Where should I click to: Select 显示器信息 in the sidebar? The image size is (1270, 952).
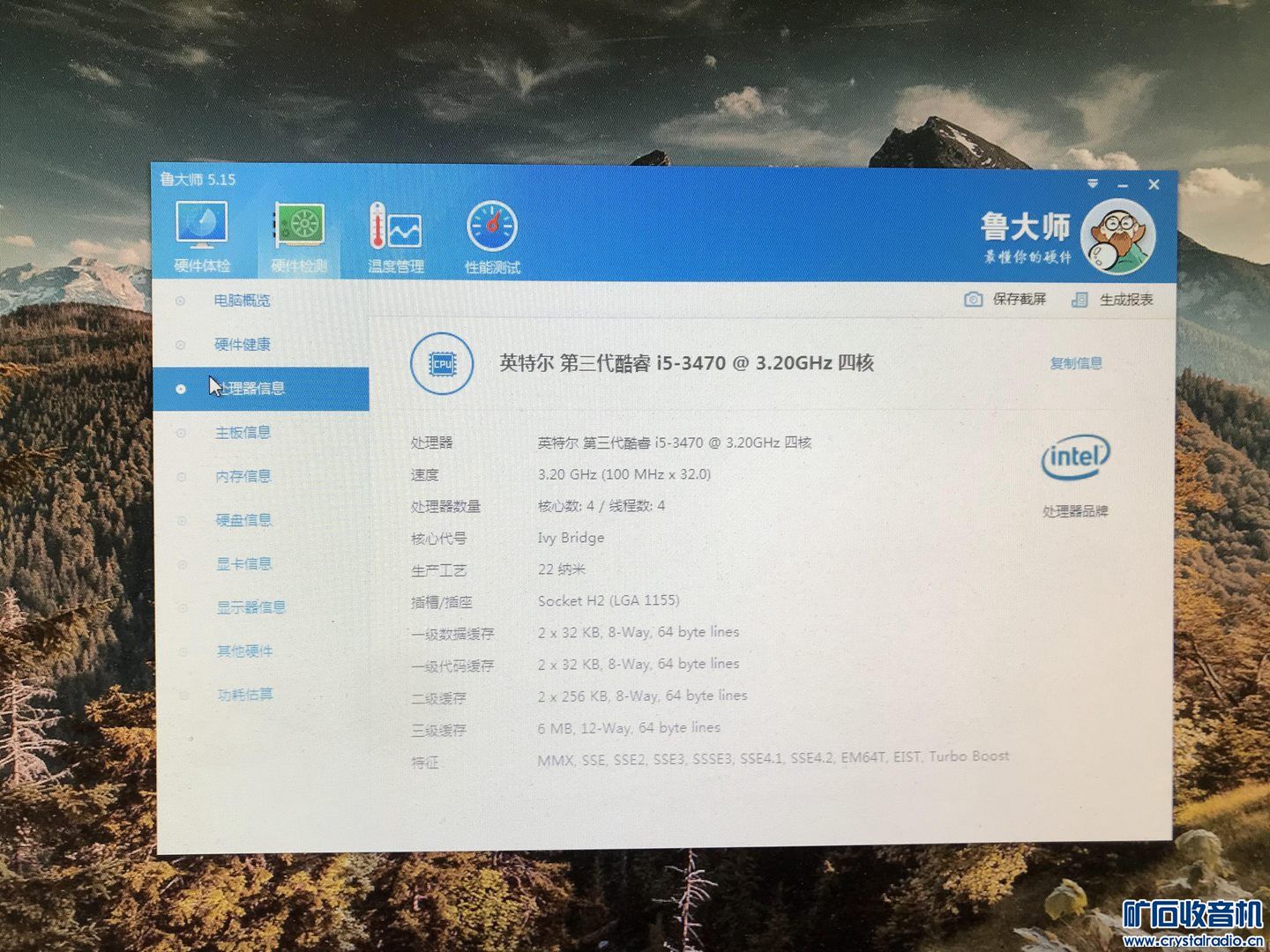point(251,607)
